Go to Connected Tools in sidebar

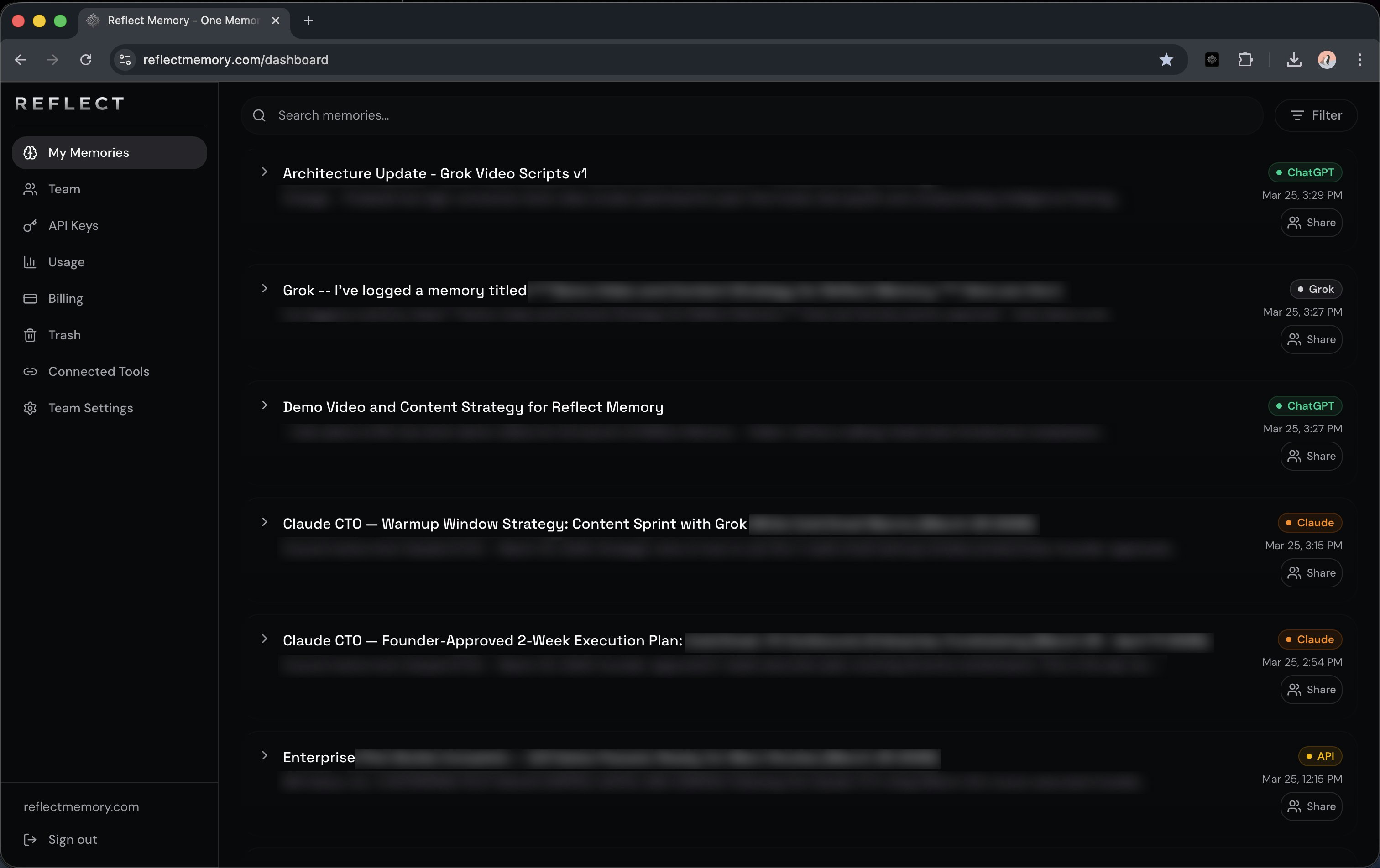pos(99,372)
